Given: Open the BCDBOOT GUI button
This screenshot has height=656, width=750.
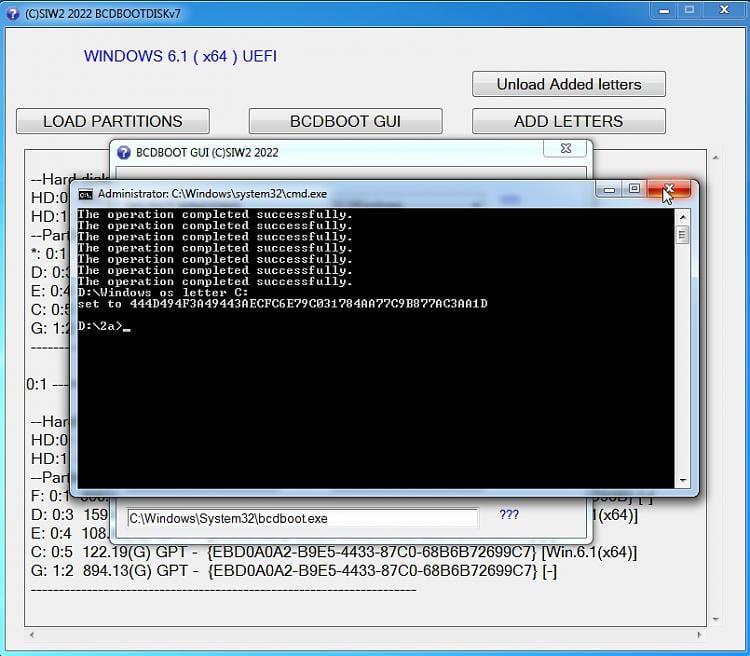Looking at the screenshot, I should point(345,121).
